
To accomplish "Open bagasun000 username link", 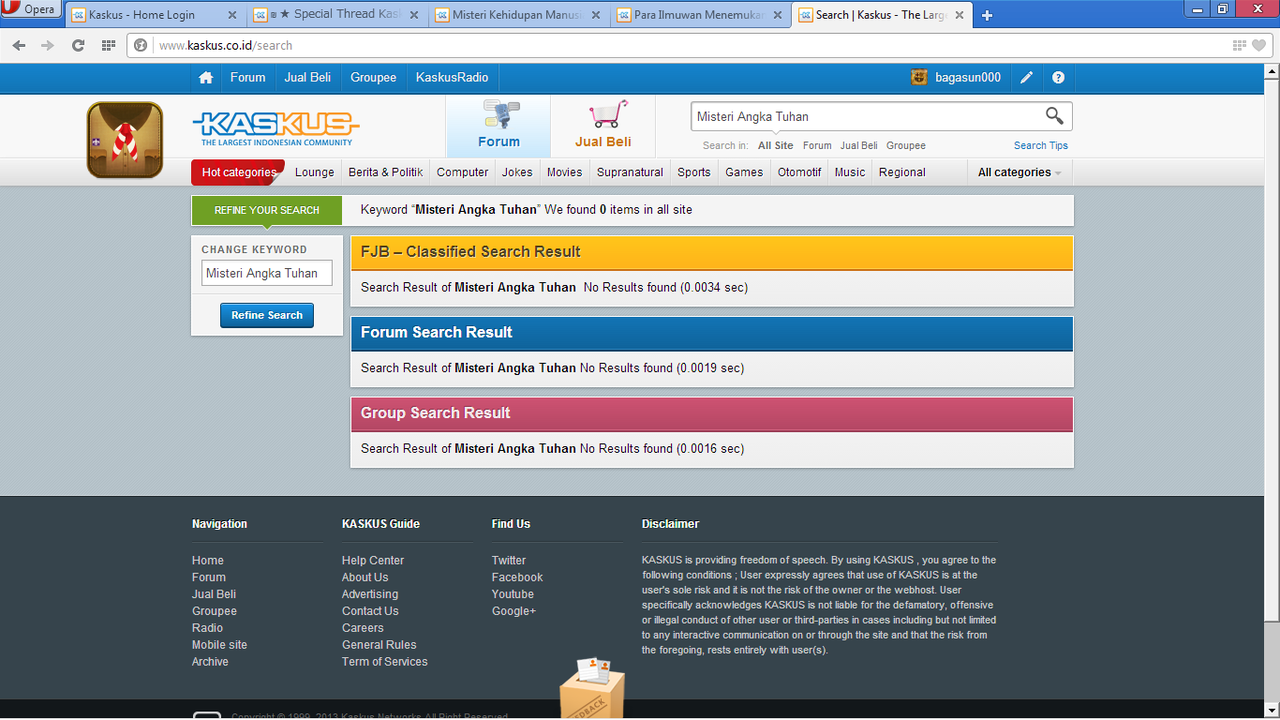I will pyautogui.click(x=968, y=77).
